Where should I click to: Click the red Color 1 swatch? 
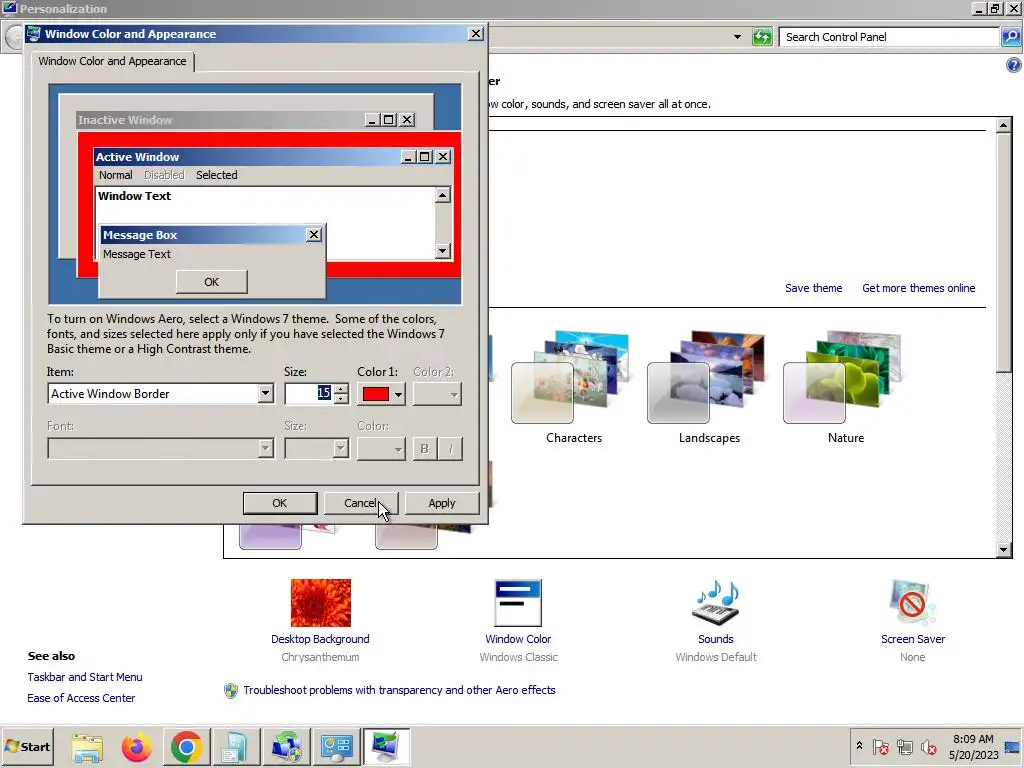click(376, 394)
